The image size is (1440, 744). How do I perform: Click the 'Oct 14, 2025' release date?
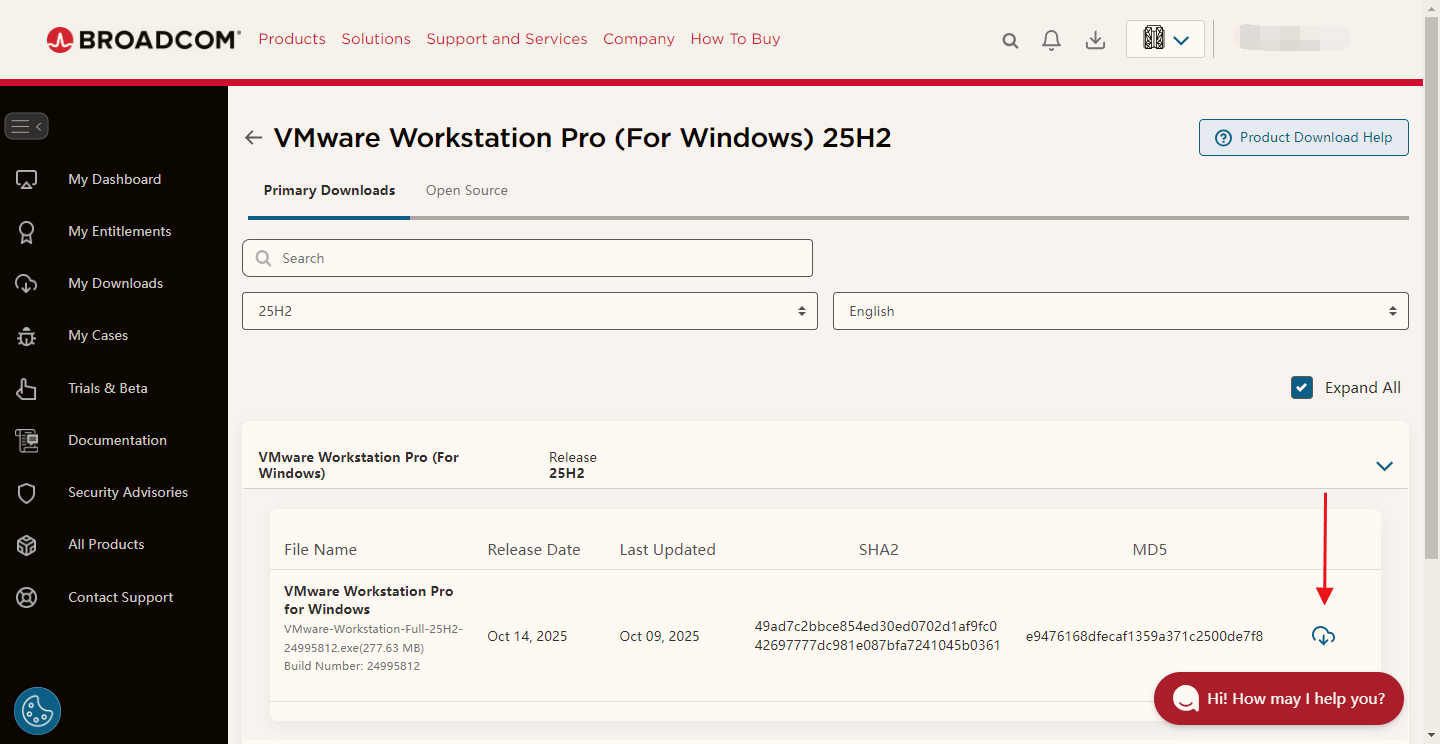(x=529, y=636)
